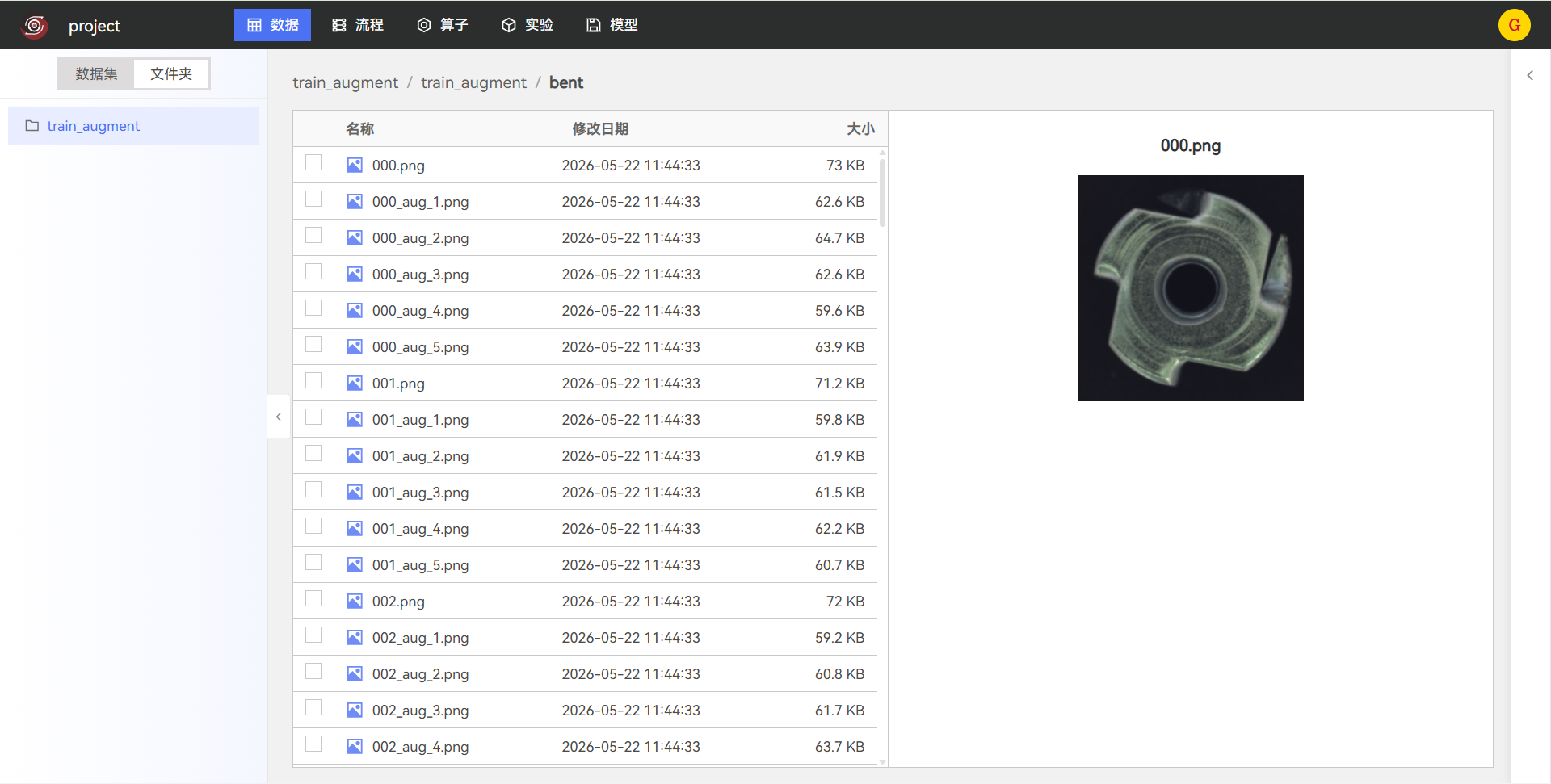The width and height of the screenshot is (1551, 784).
Task: Check the 000_aug_3.png row checkbox
Action: pyautogui.click(x=313, y=272)
